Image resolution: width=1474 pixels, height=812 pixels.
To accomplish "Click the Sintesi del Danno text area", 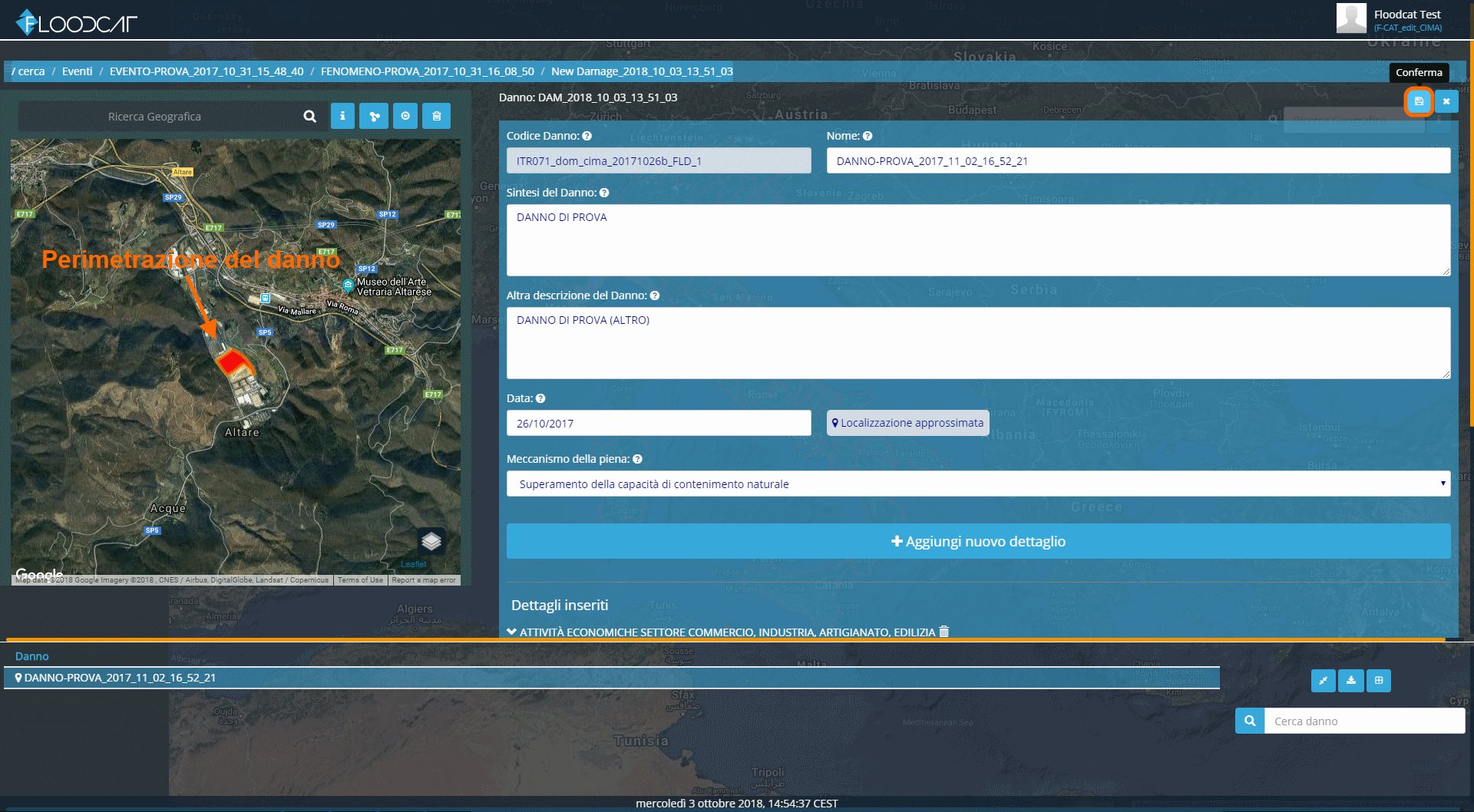I will pyautogui.click(x=978, y=240).
